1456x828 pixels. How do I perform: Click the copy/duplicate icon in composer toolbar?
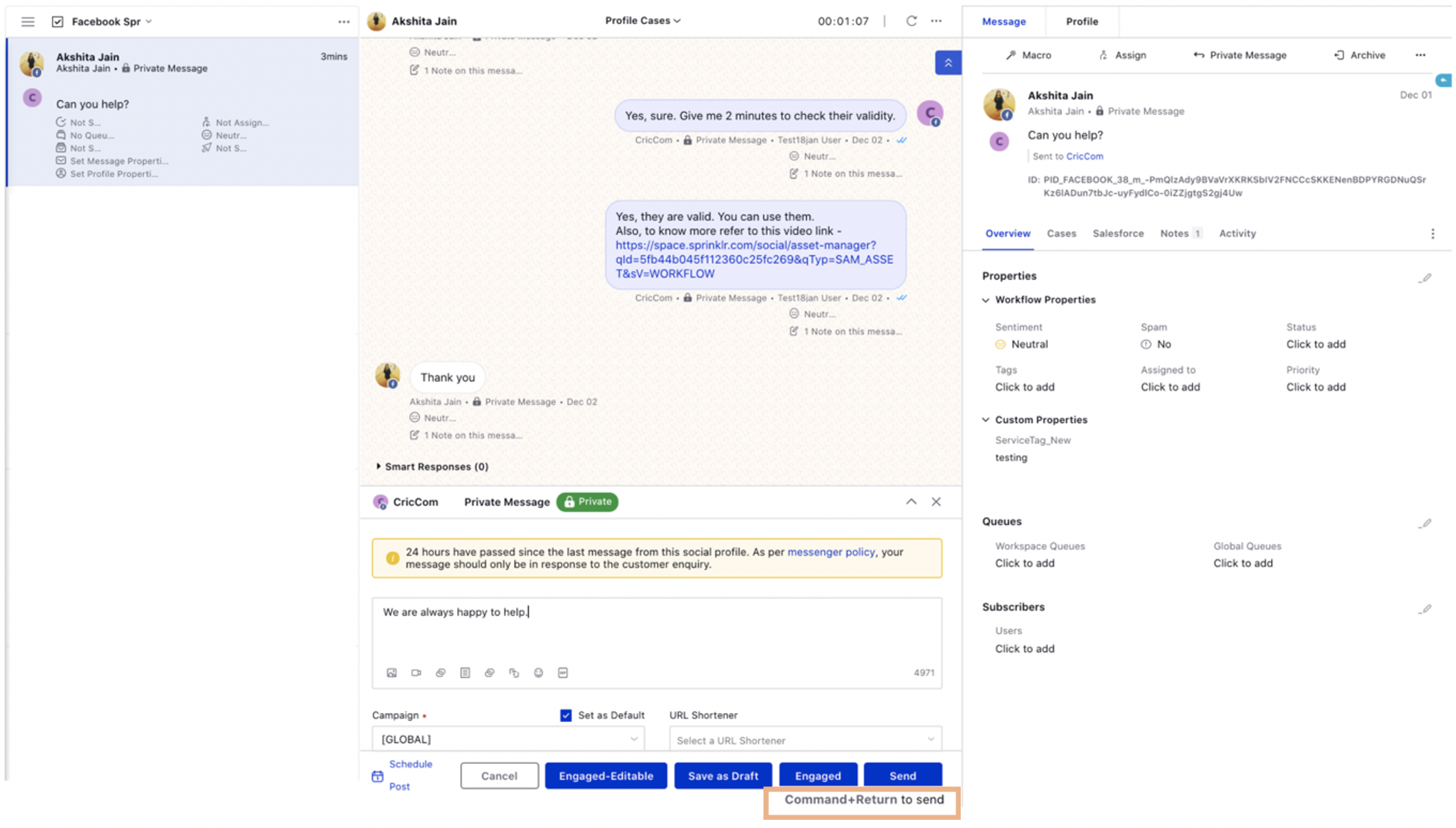tap(514, 673)
